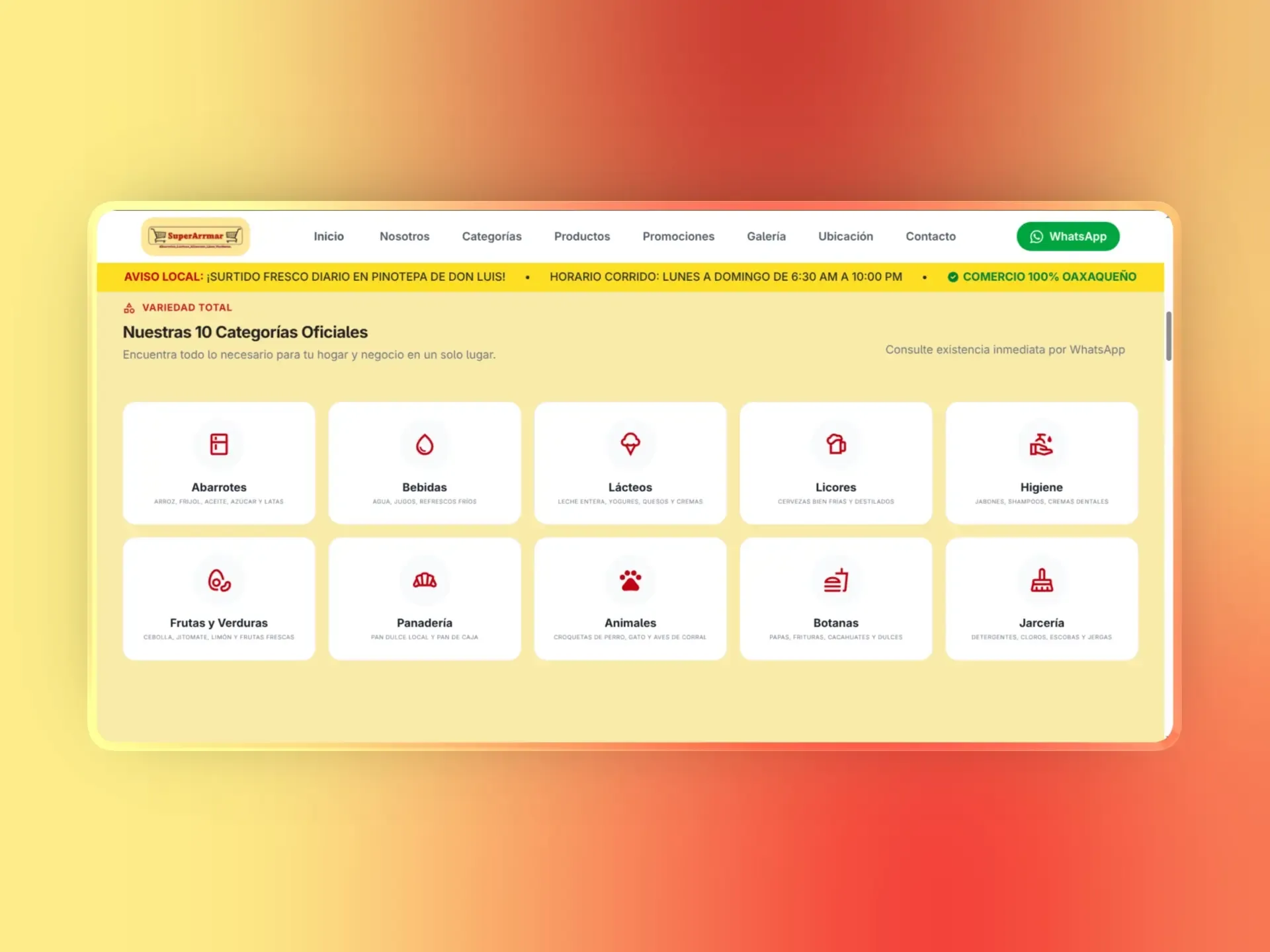
Task: Open the Contacto nav link
Action: click(x=930, y=236)
